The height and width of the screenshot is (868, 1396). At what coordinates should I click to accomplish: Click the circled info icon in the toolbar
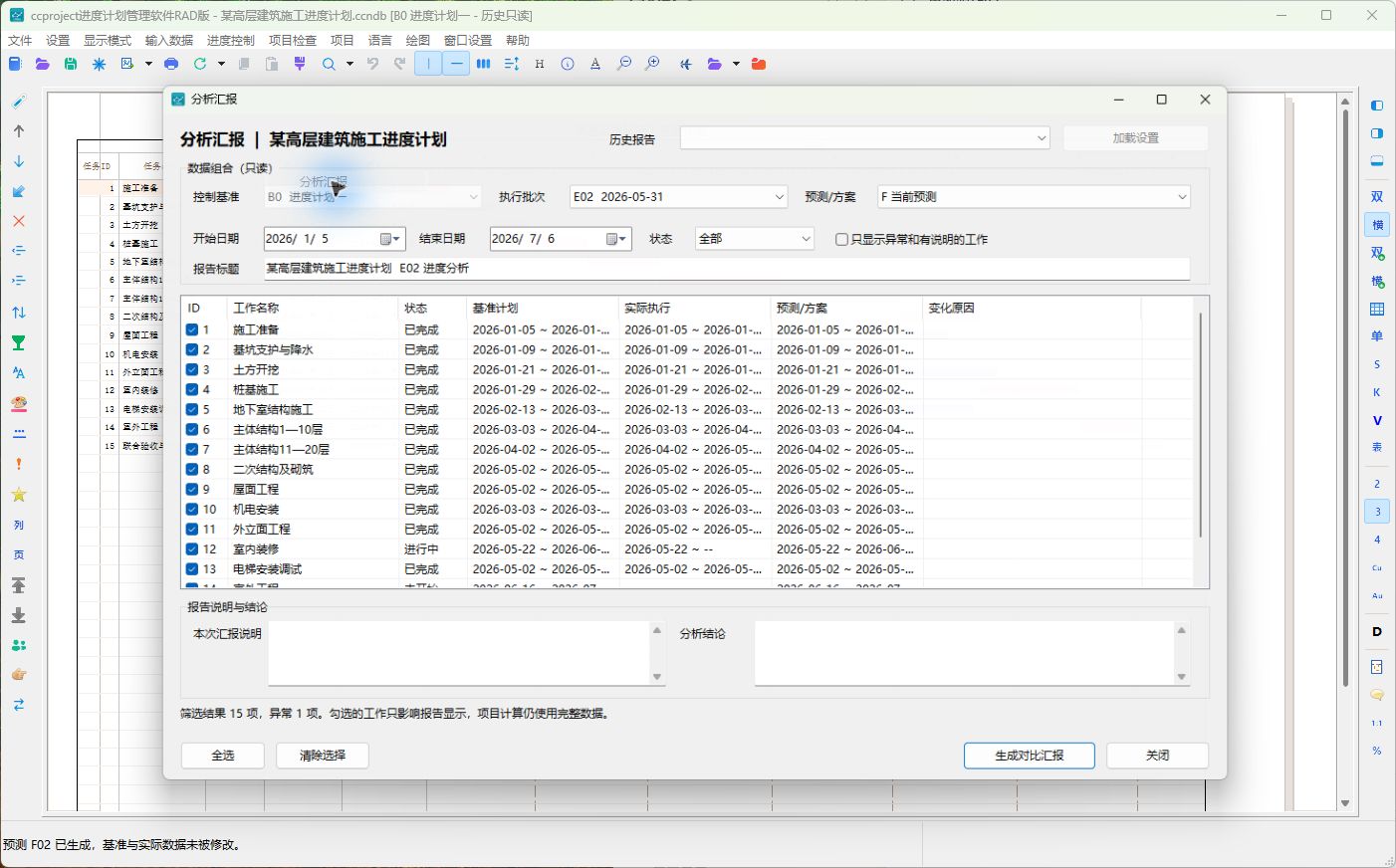[x=568, y=64]
